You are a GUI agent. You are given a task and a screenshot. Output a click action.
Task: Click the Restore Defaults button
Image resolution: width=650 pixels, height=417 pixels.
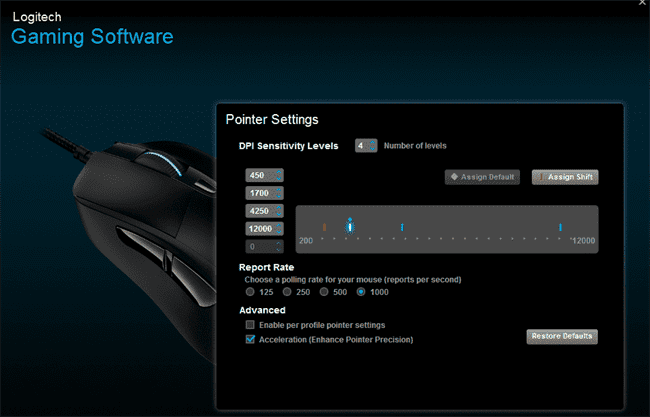click(x=562, y=337)
